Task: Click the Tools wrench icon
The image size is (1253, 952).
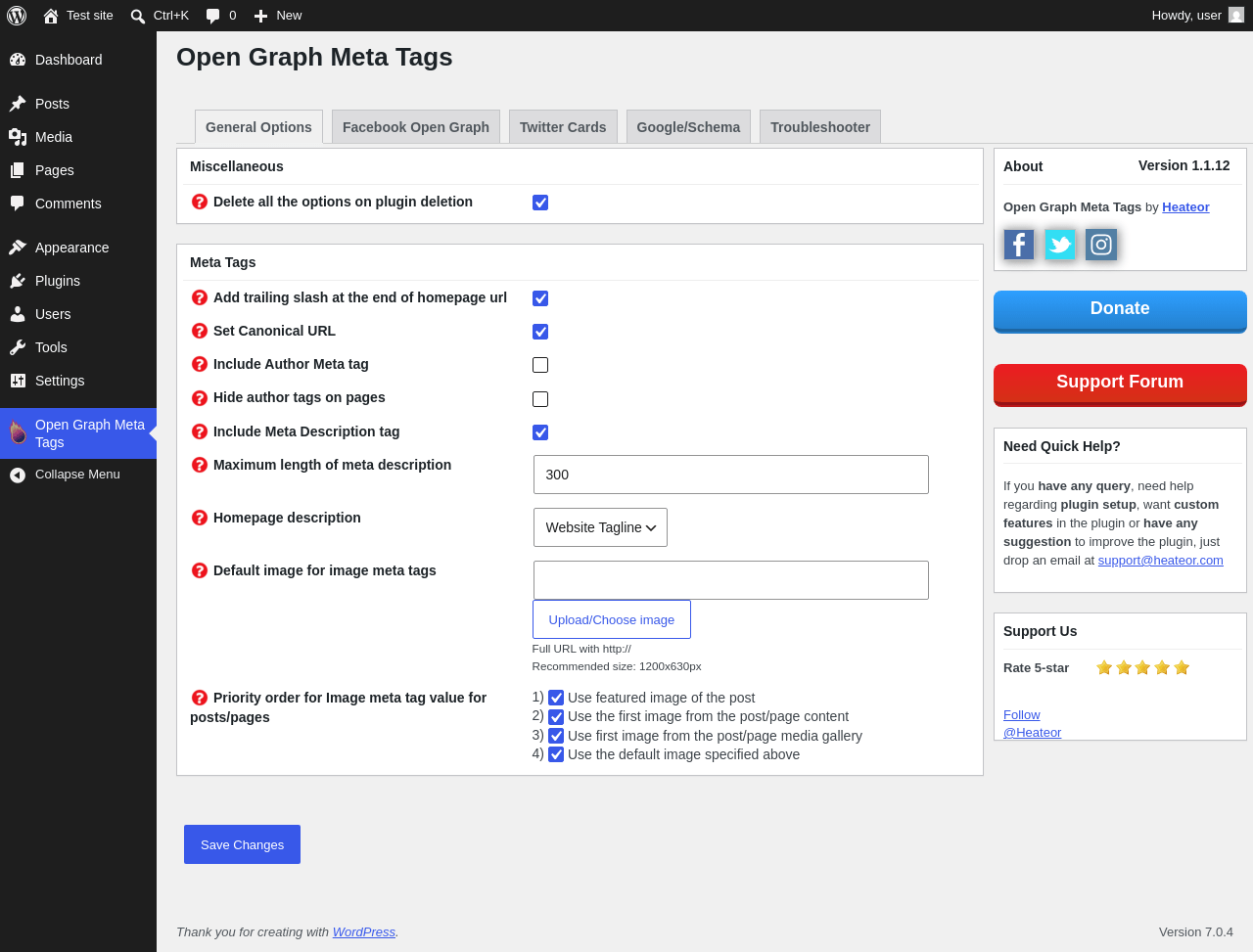Action: coord(18,347)
